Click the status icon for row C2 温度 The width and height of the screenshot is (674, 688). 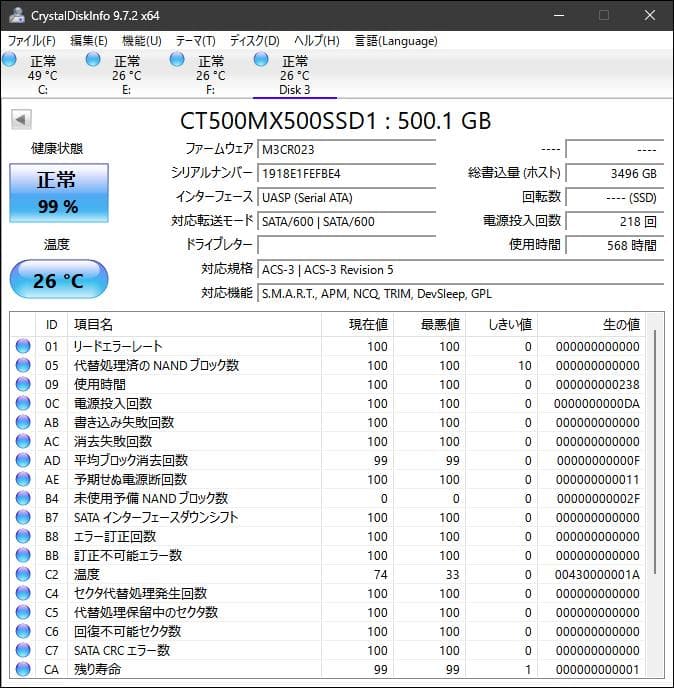pyautogui.click(x=23, y=574)
